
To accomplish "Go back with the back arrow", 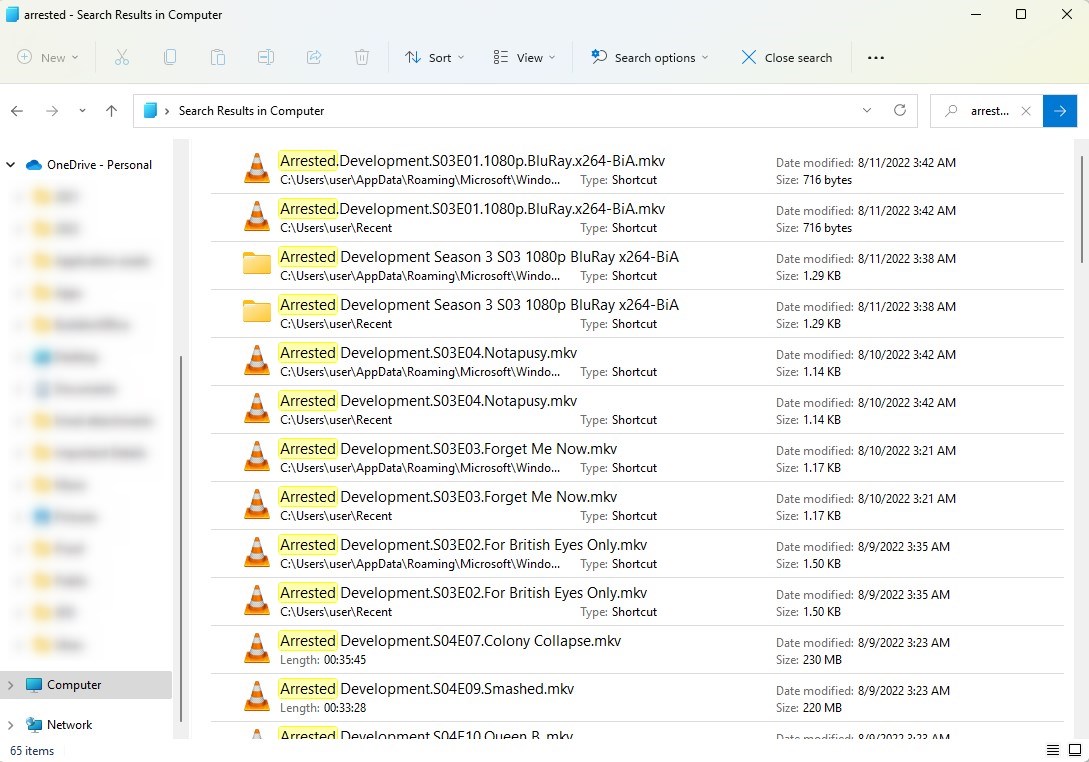I will pos(16,110).
